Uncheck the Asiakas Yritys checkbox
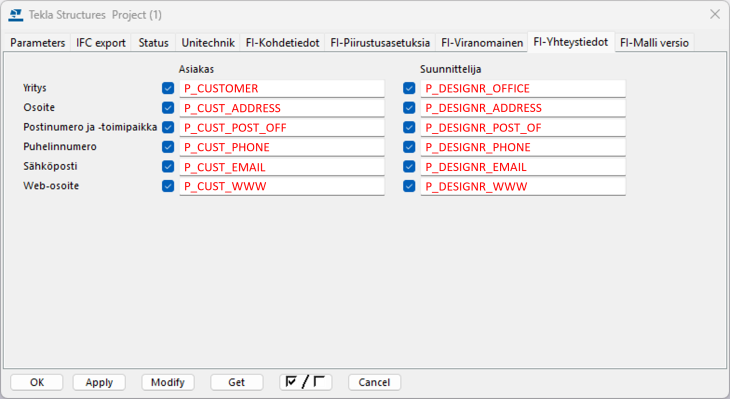Screen dimensions: 730x399 click(168, 88)
